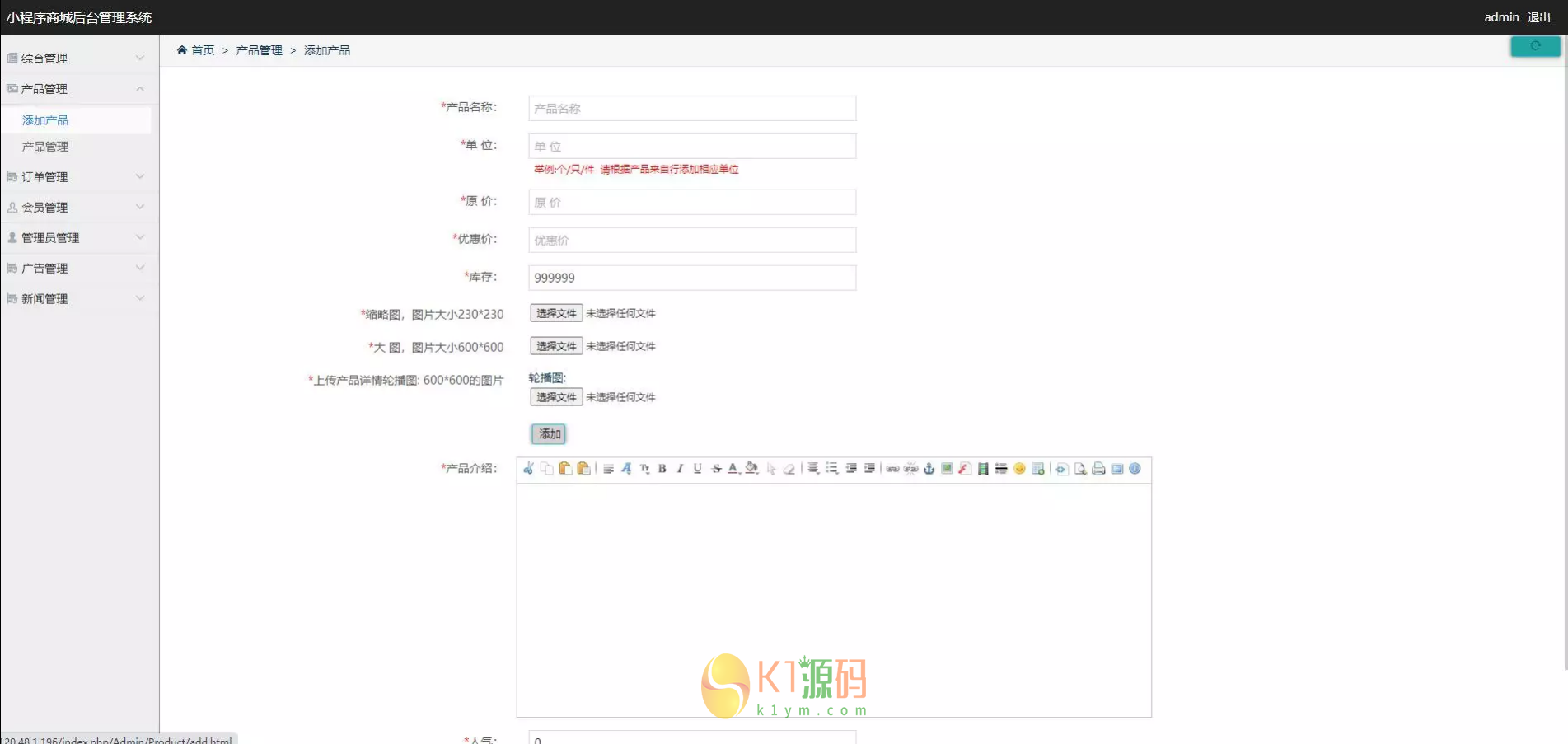Click the Insert Horizontal Rule icon
The width and height of the screenshot is (1568, 744).
coord(1001,469)
